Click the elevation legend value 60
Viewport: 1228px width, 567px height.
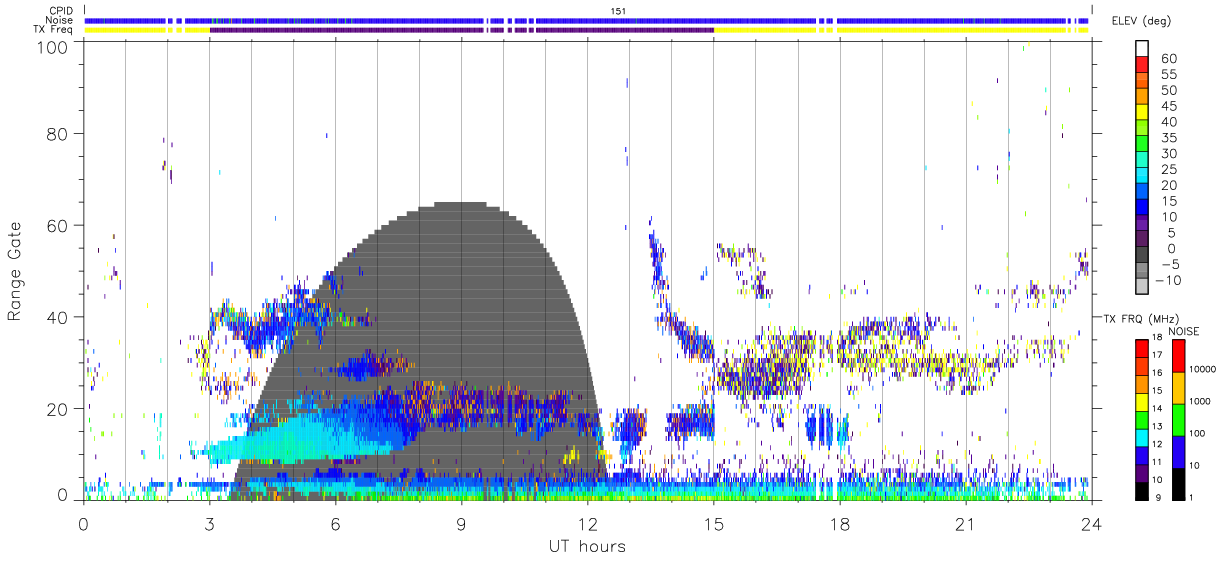pos(1168,58)
